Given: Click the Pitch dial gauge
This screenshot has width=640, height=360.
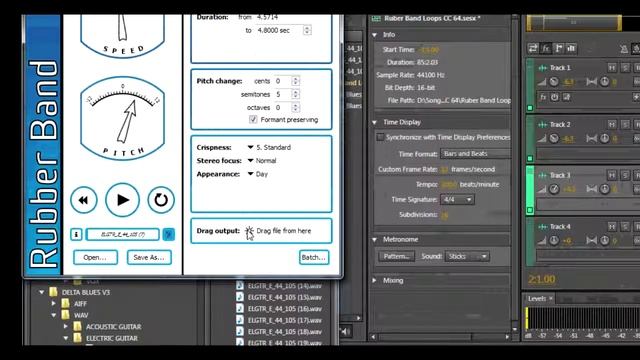Looking at the screenshot, I should [122, 118].
